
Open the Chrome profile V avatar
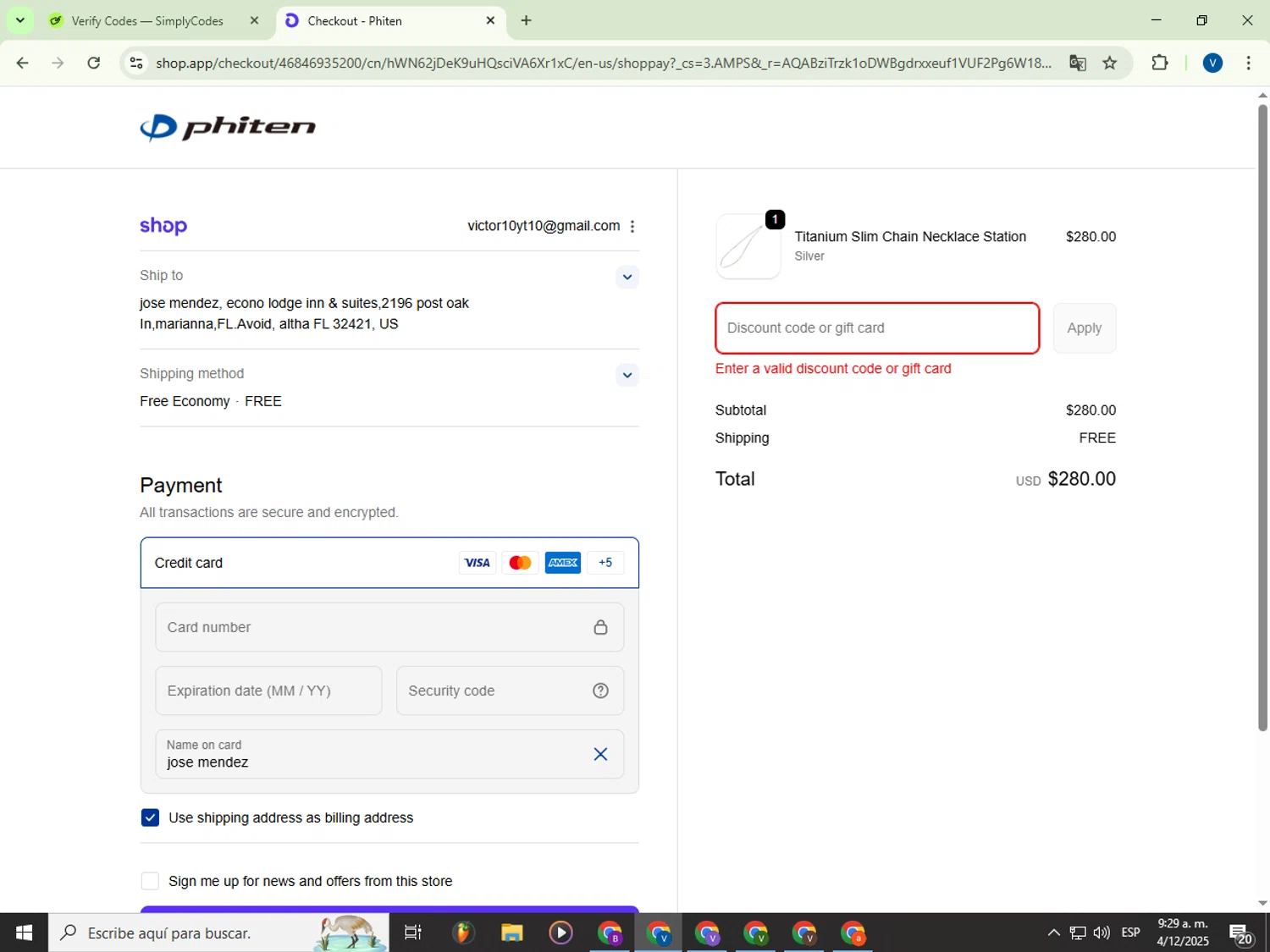[1212, 63]
